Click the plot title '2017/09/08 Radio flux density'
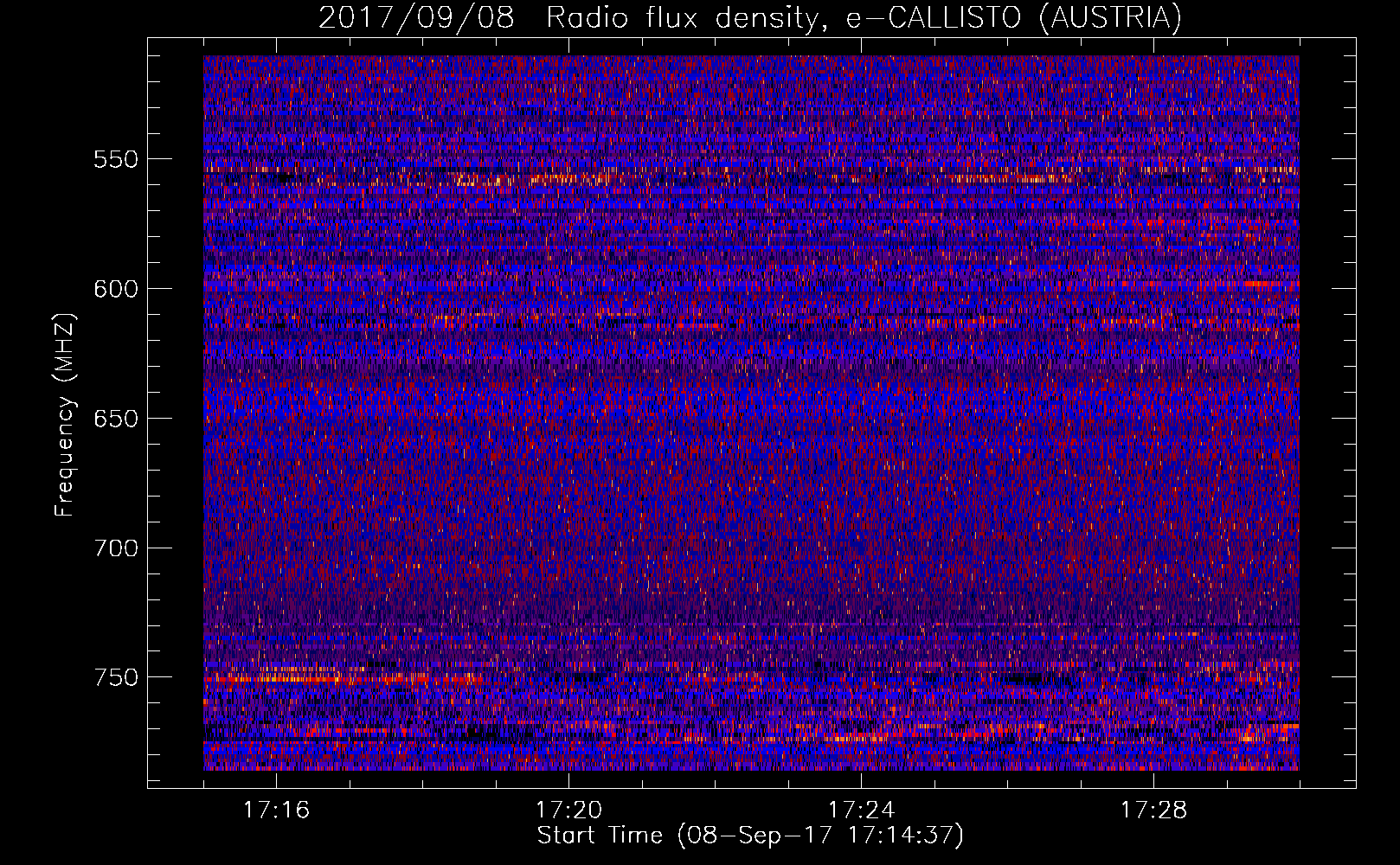Image resolution: width=1400 pixels, height=865 pixels. coord(750,18)
